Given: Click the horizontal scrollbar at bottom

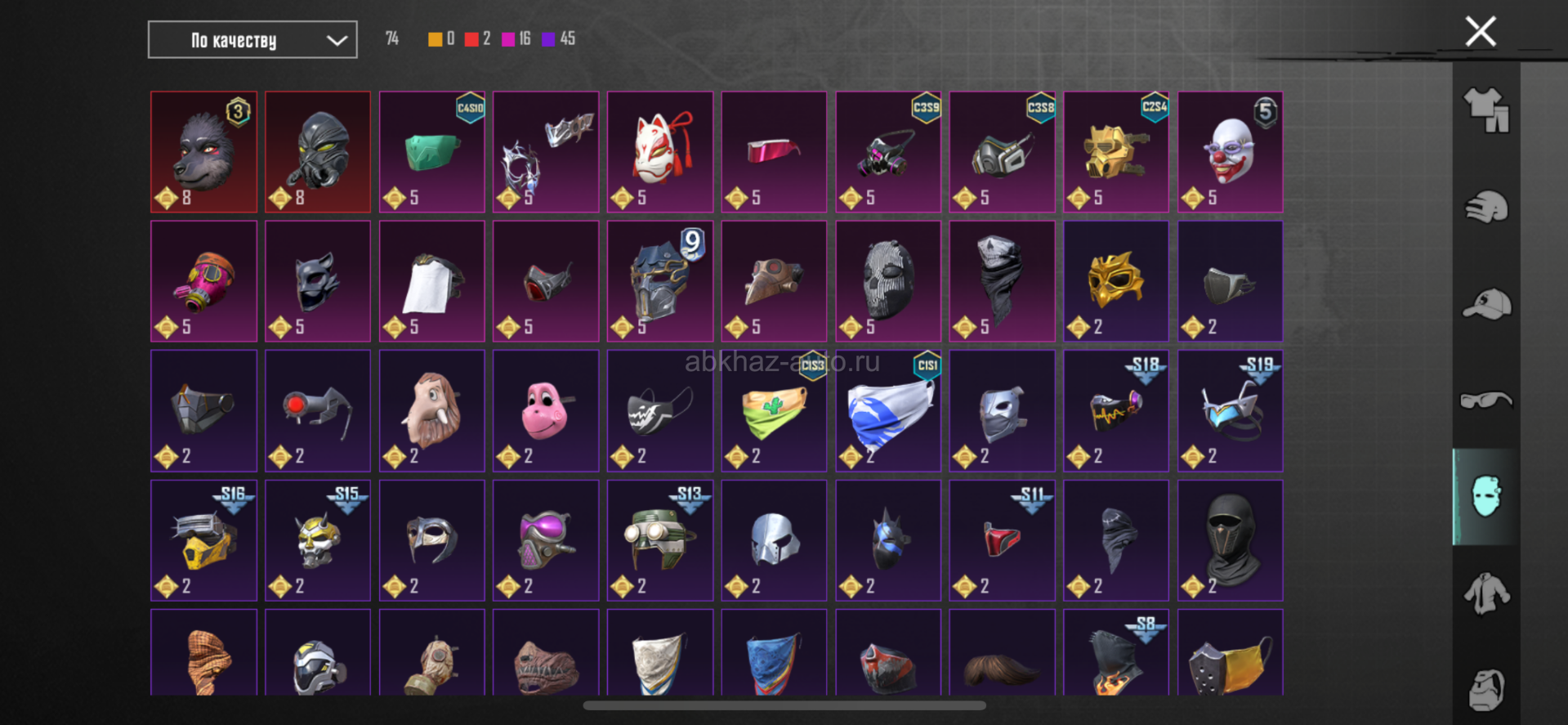Looking at the screenshot, I should pos(784,705).
